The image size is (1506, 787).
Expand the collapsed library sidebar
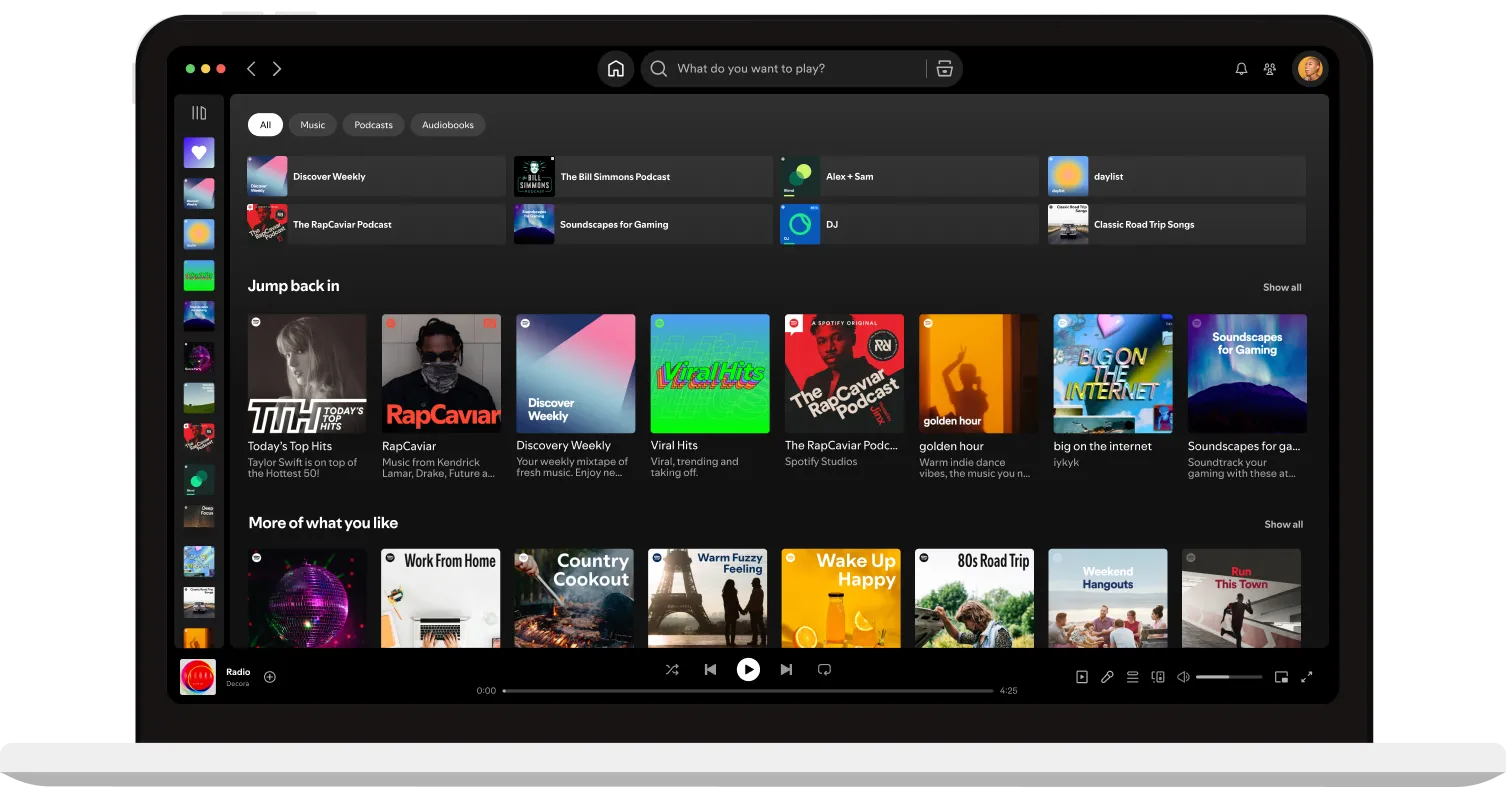198,112
